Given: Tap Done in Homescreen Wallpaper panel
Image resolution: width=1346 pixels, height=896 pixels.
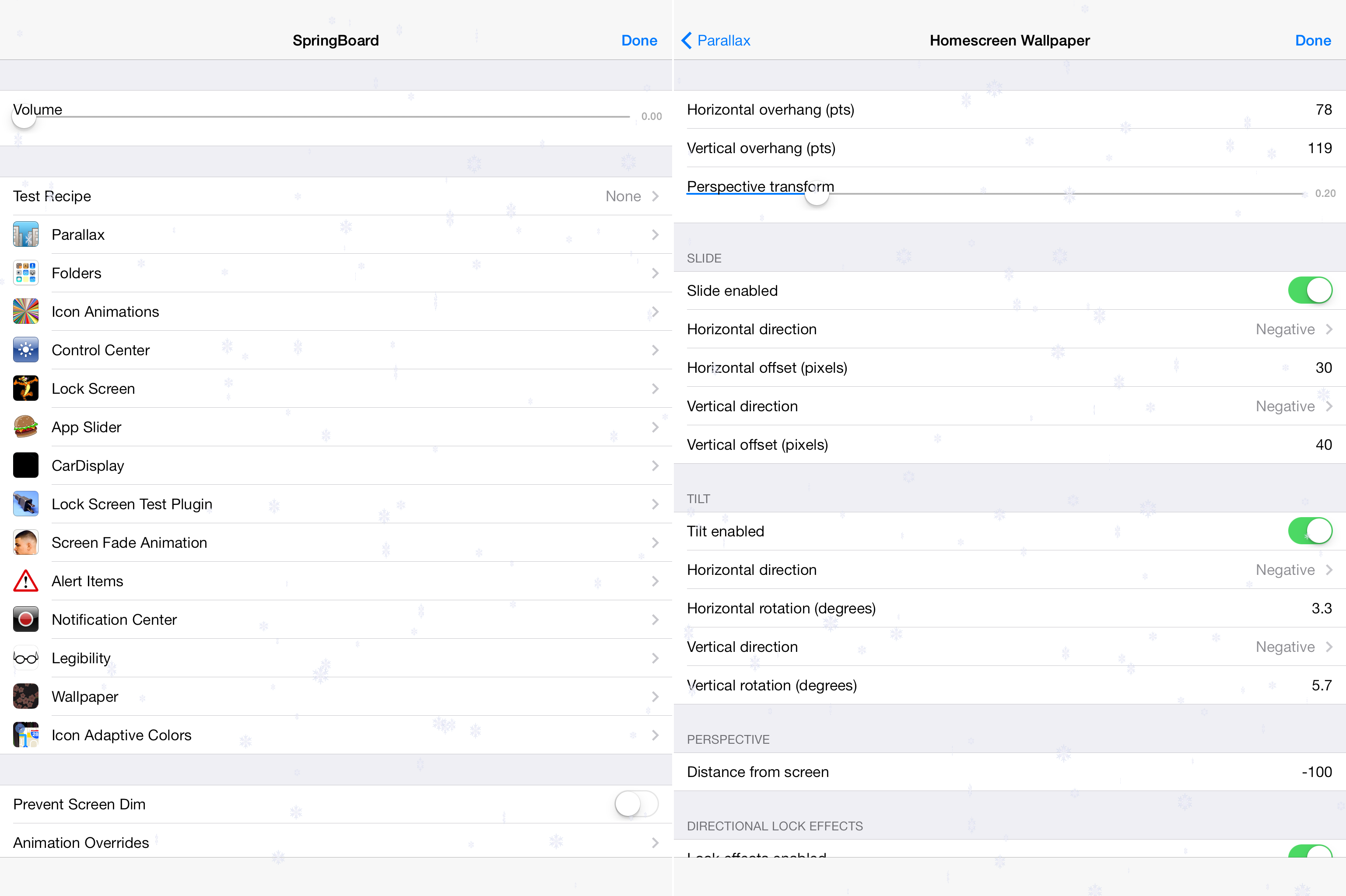Looking at the screenshot, I should tap(1313, 41).
